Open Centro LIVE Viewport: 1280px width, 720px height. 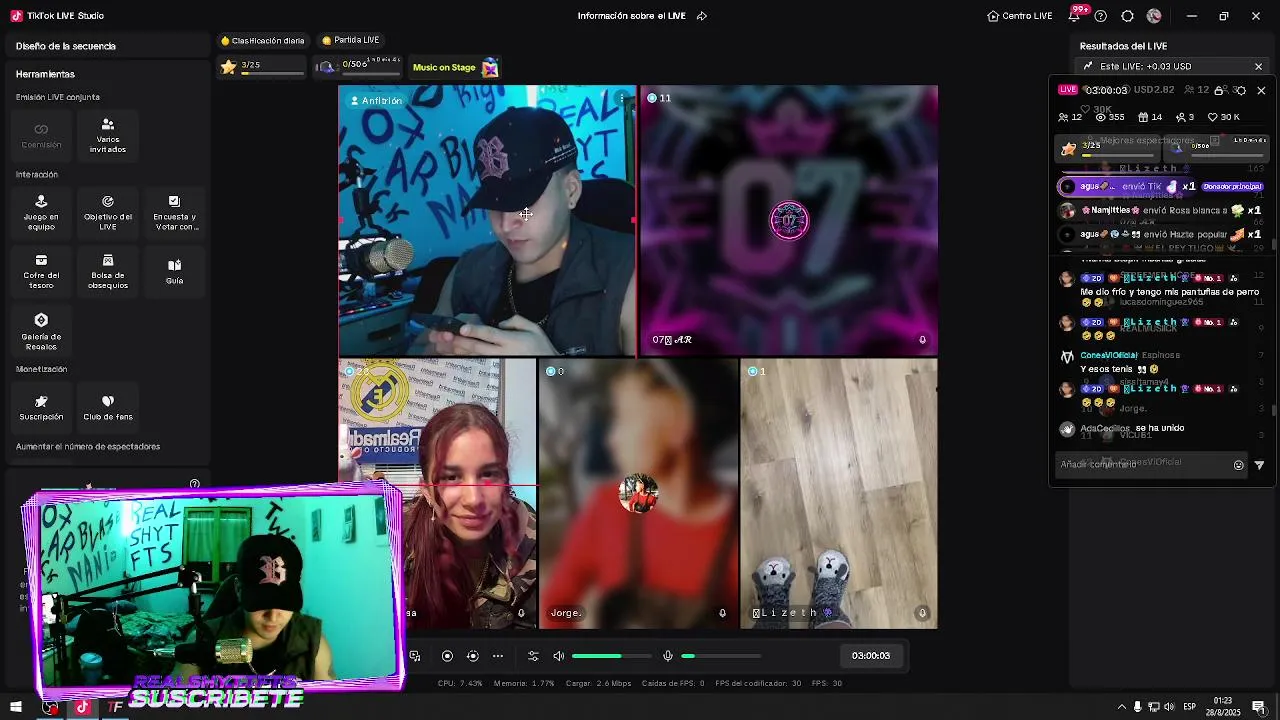point(1020,16)
